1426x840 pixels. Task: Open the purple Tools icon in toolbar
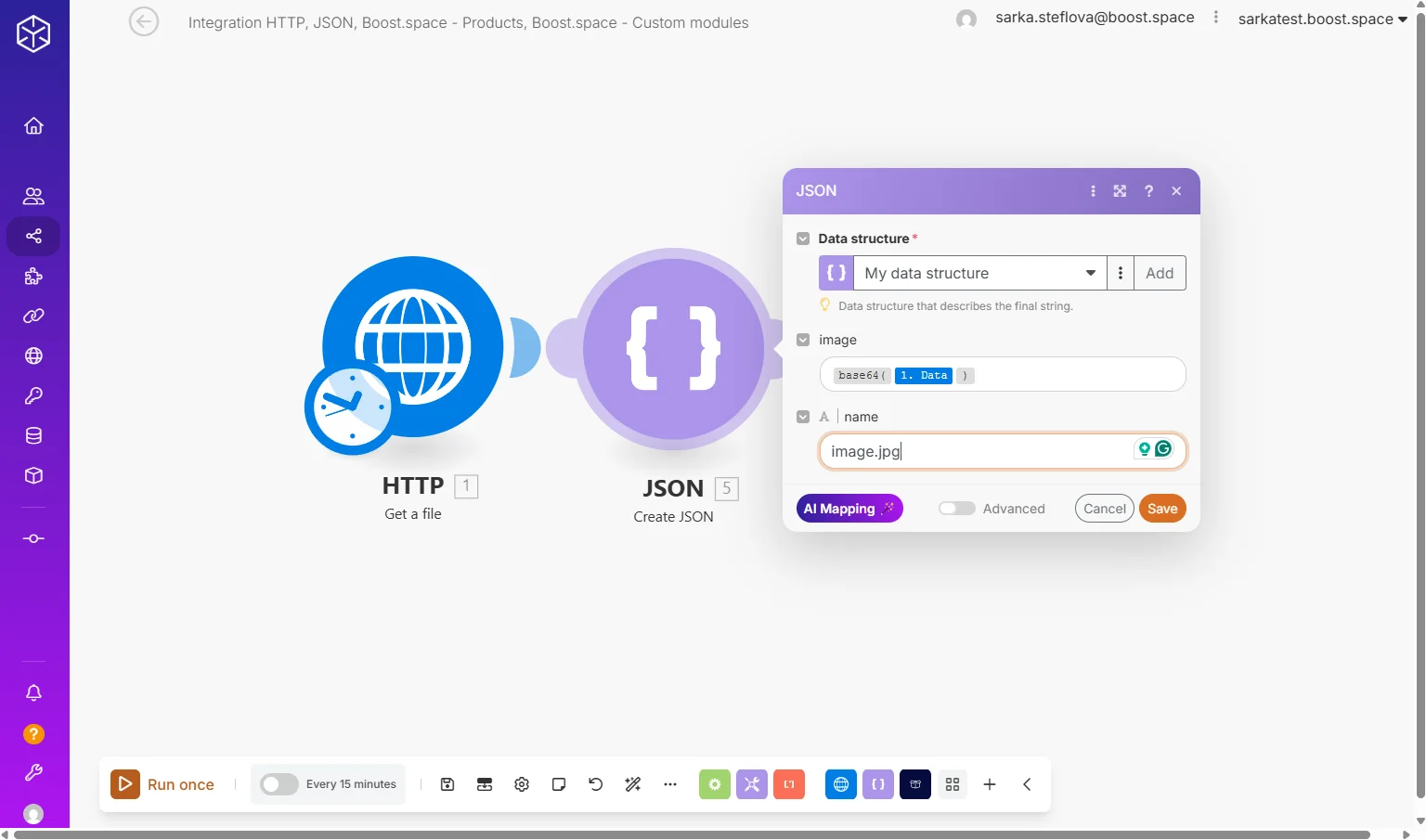752,784
